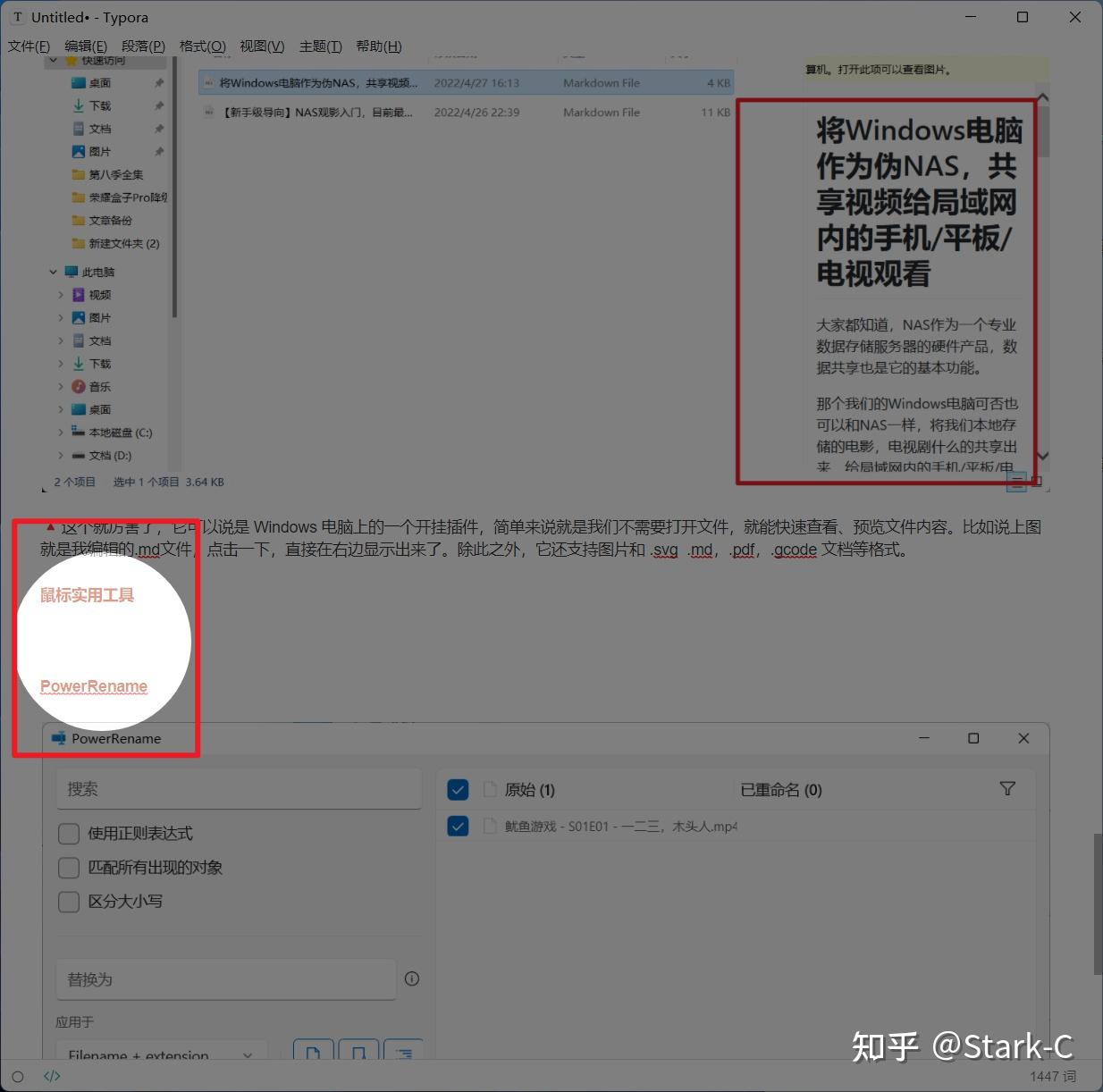Open the 编辑(E) menu

pos(86,46)
